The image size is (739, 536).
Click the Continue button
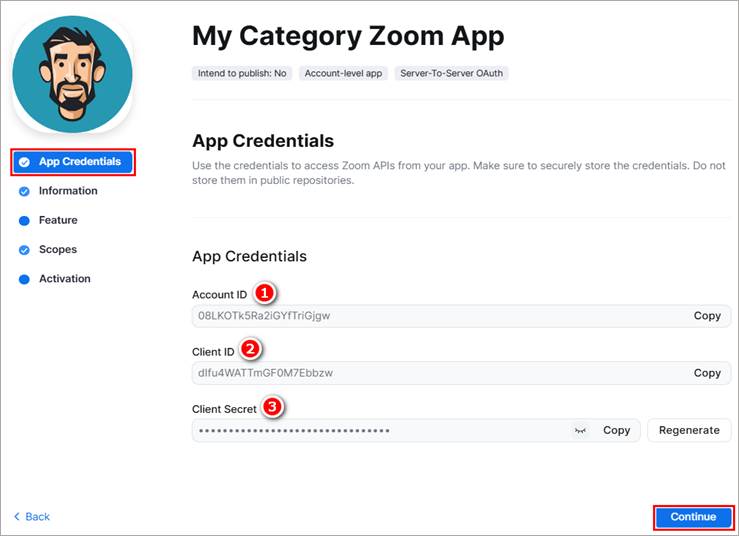pos(693,517)
